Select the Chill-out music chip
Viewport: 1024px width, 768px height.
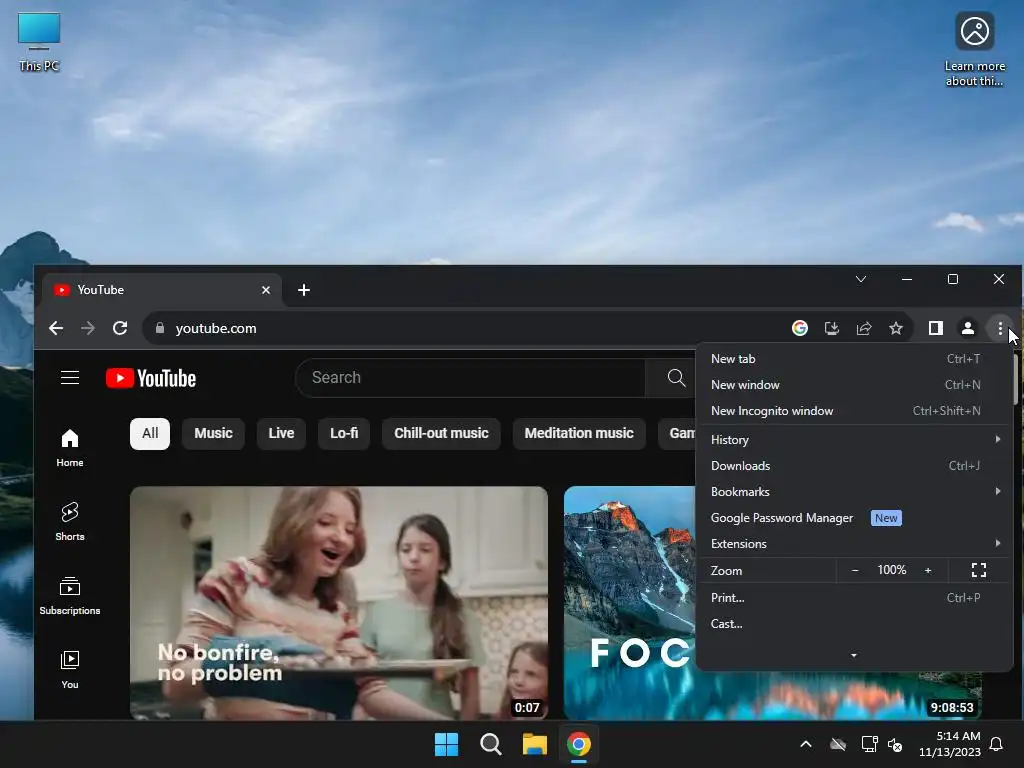click(441, 434)
